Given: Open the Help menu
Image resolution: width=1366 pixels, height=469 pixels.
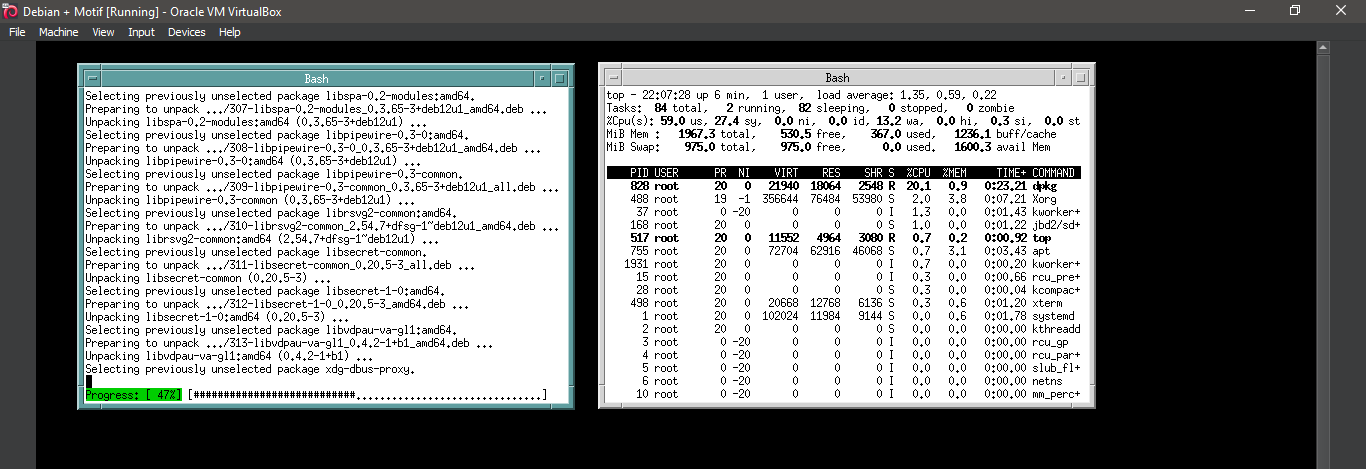Looking at the screenshot, I should (230, 32).
